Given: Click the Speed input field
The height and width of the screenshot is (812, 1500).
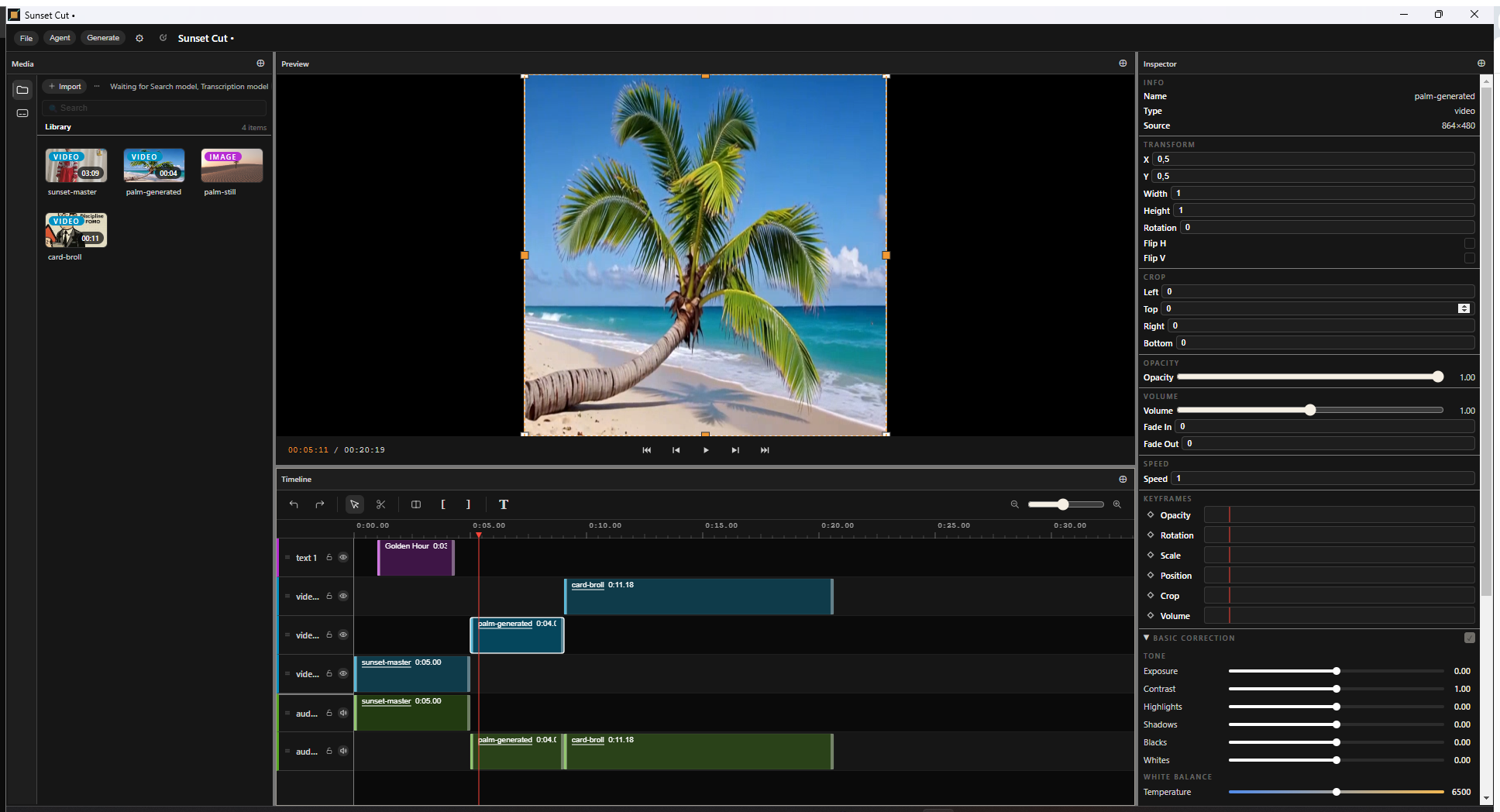Looking at the screenshot, I should point(1323,478).
